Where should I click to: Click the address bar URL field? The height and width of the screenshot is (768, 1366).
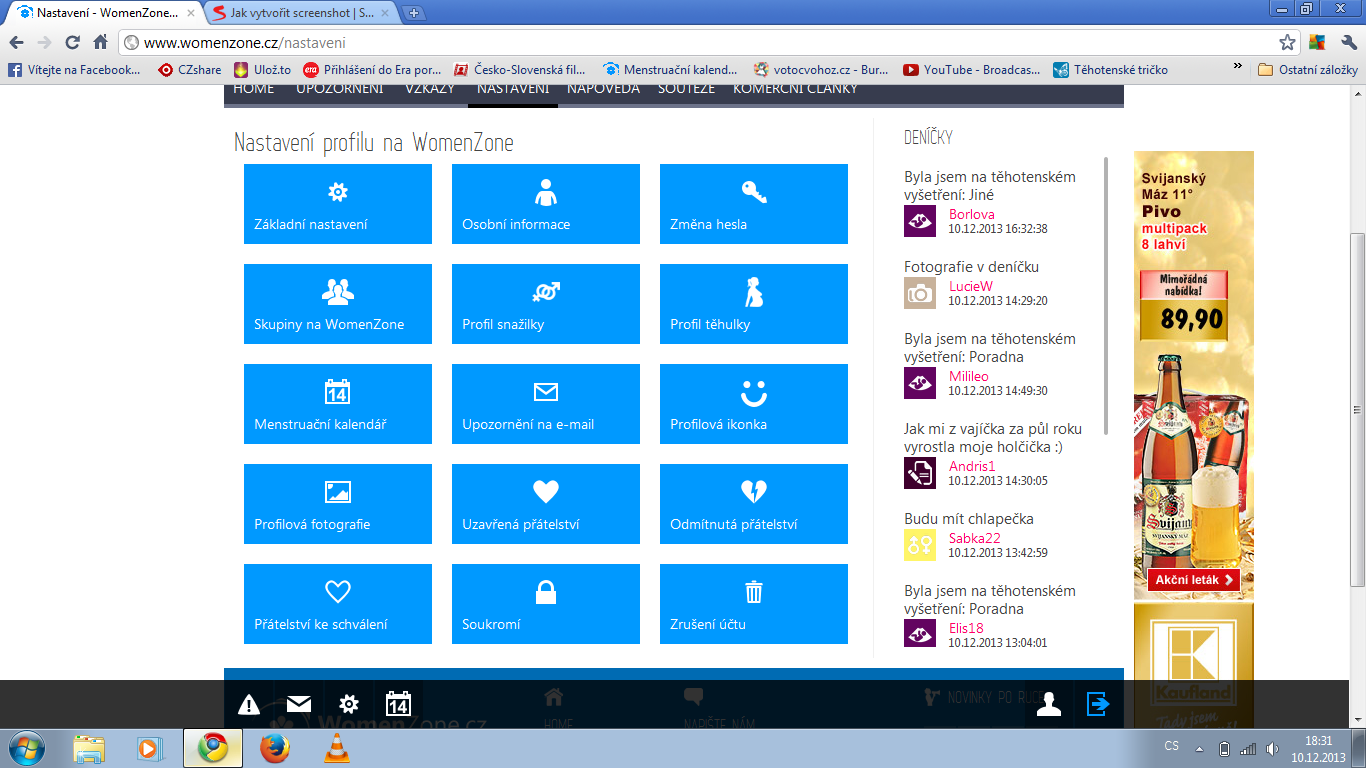(x=700, y=43)
